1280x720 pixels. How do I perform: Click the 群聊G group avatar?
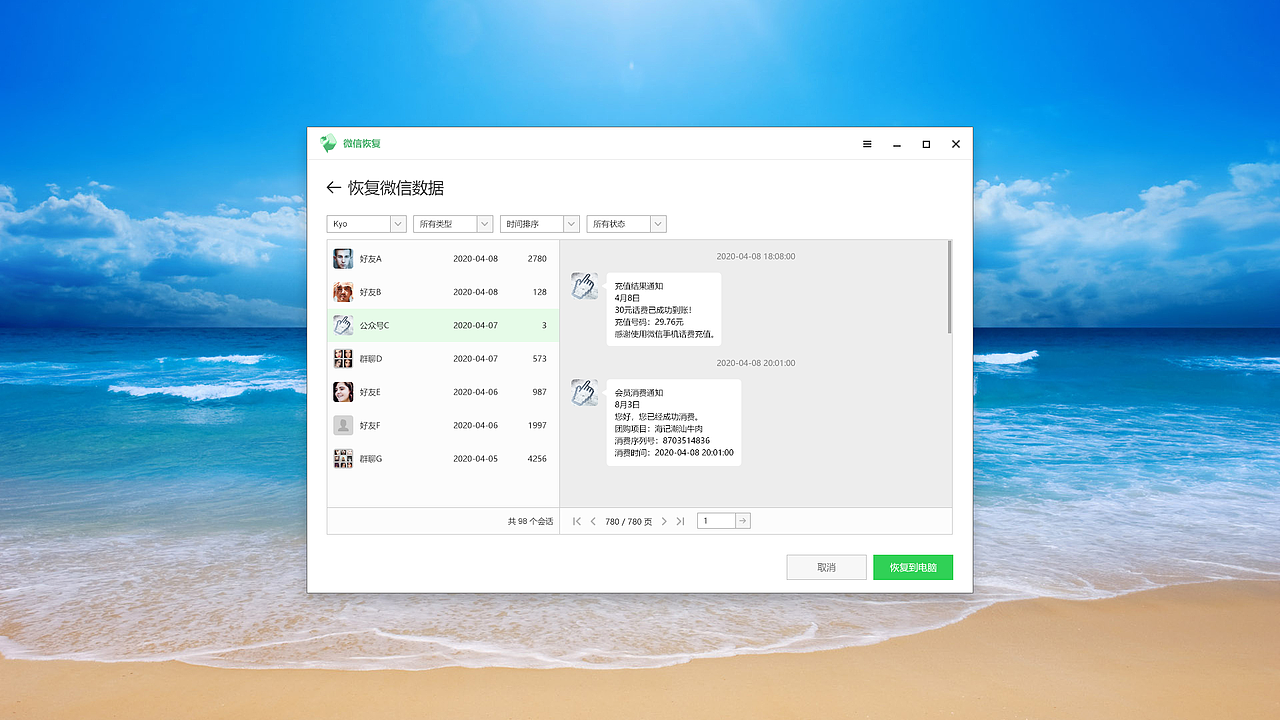pos(343,458)
